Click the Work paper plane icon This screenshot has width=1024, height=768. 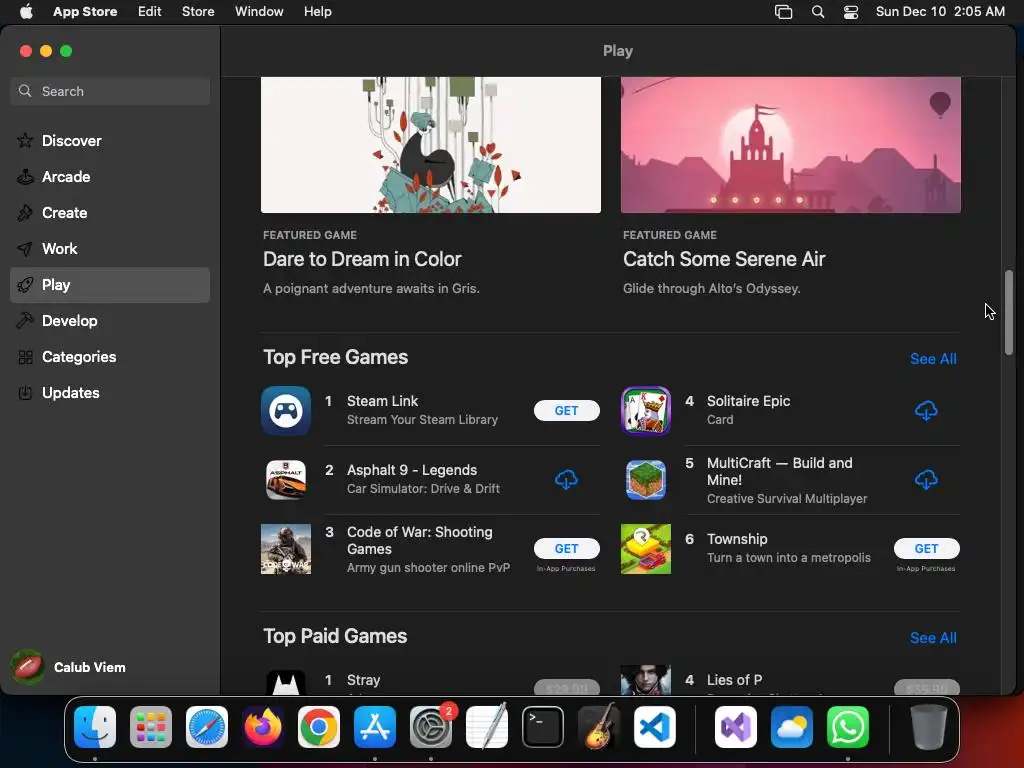pos(25,249)
